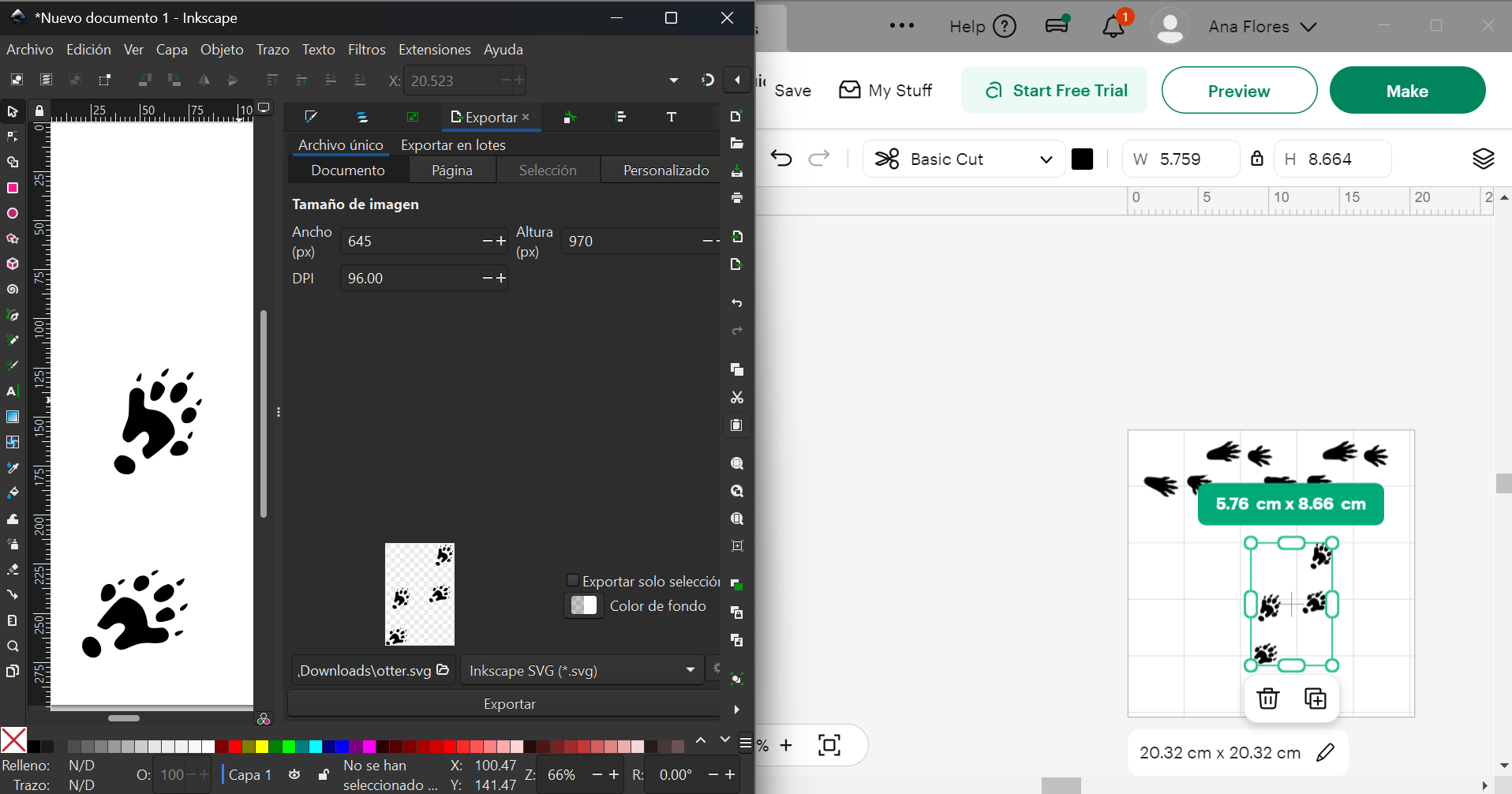The height and width of the screenshot is (794, 1512).
Task: Toggle guide lock at ruler corner
Action: [x=39, y=110]
